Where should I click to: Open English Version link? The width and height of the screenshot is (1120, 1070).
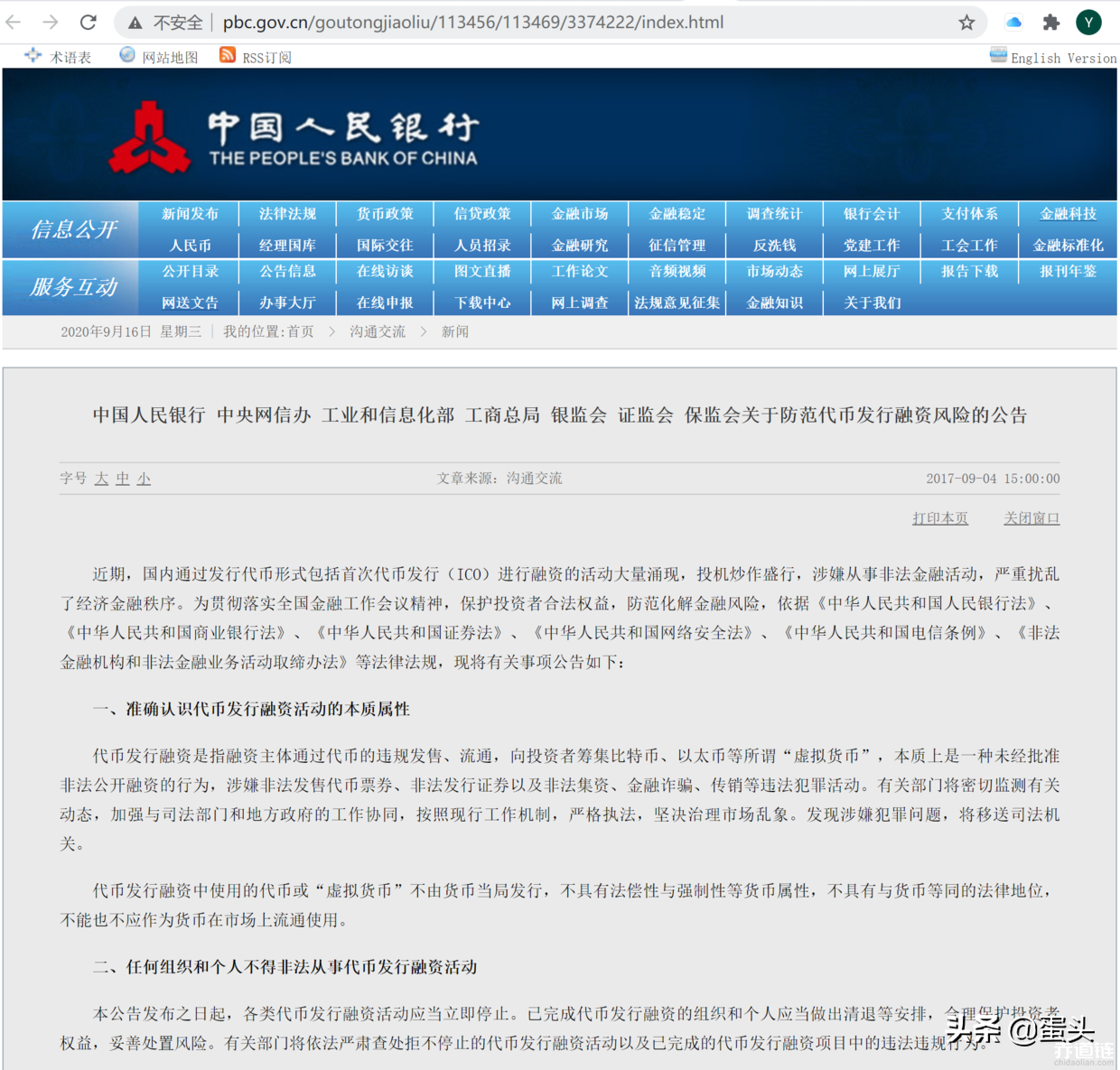click(x=1063, y=58)
